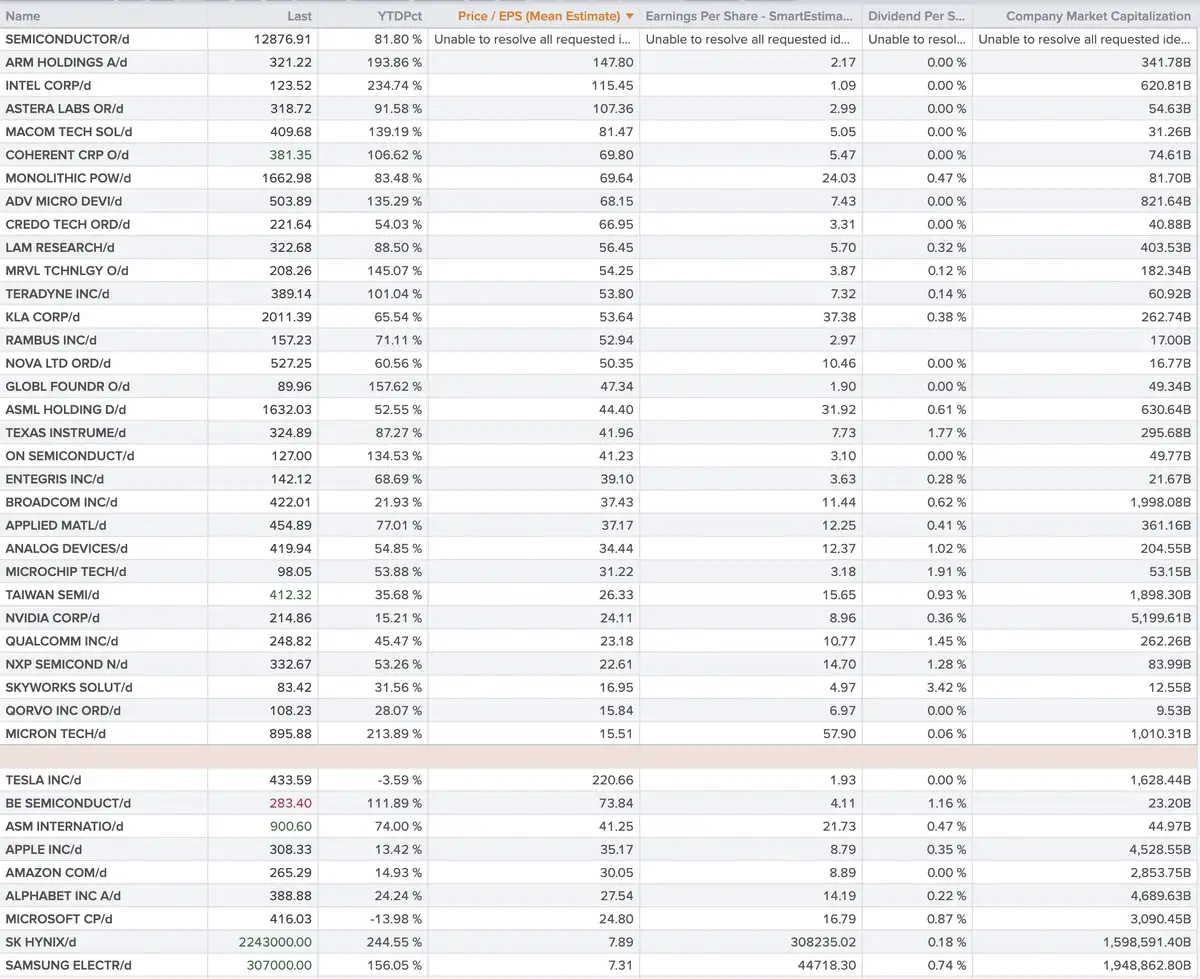Click Tesla's Price/EPS value 220.66
This screenshot has height=979, width=1200.
click(x=613, y=780)
